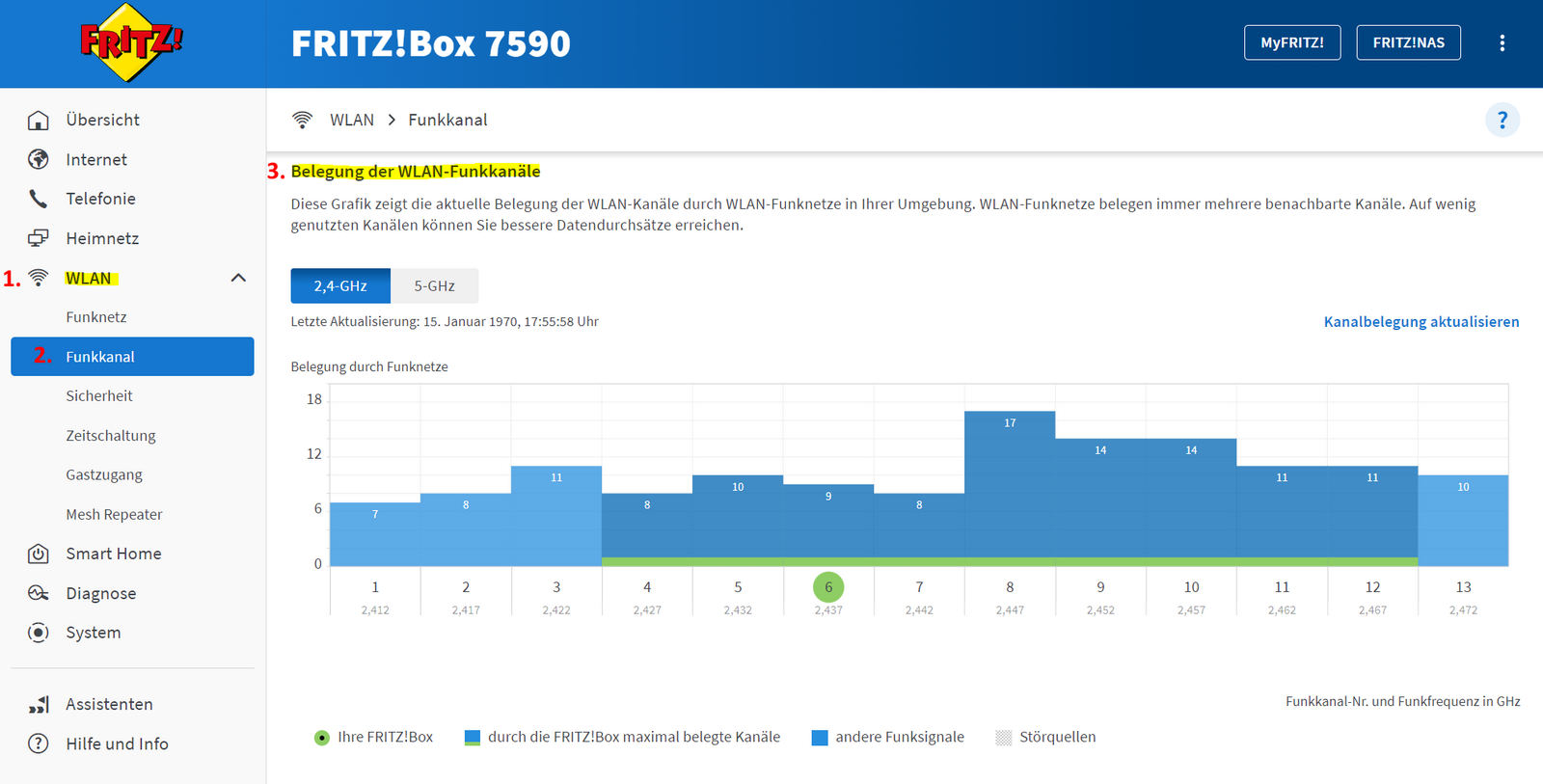
Task: Click the 2,447 frequency label
Action: point(1010,610)
